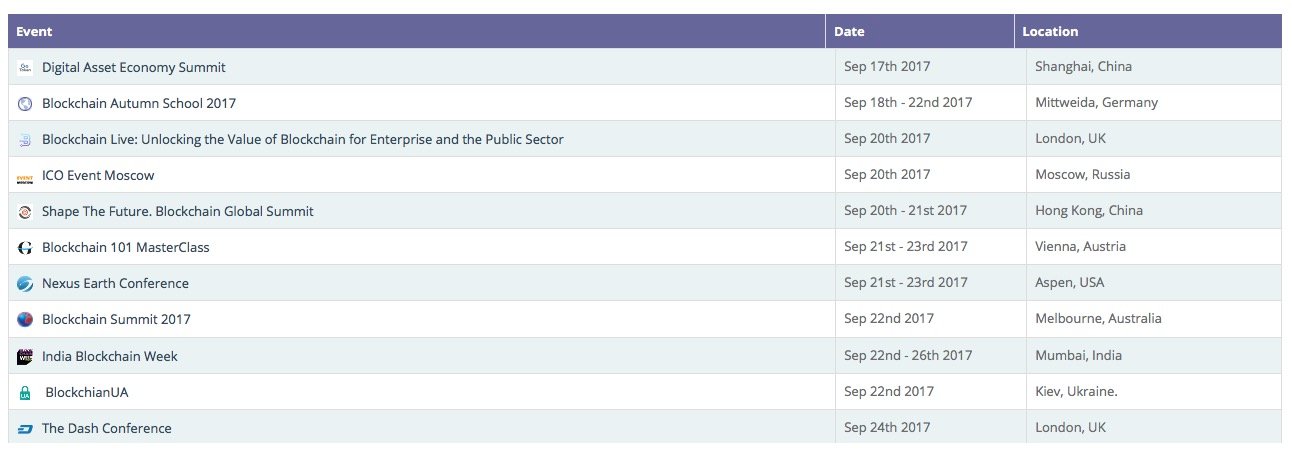Open the Nexus Earth Conference link

[115, 283]
